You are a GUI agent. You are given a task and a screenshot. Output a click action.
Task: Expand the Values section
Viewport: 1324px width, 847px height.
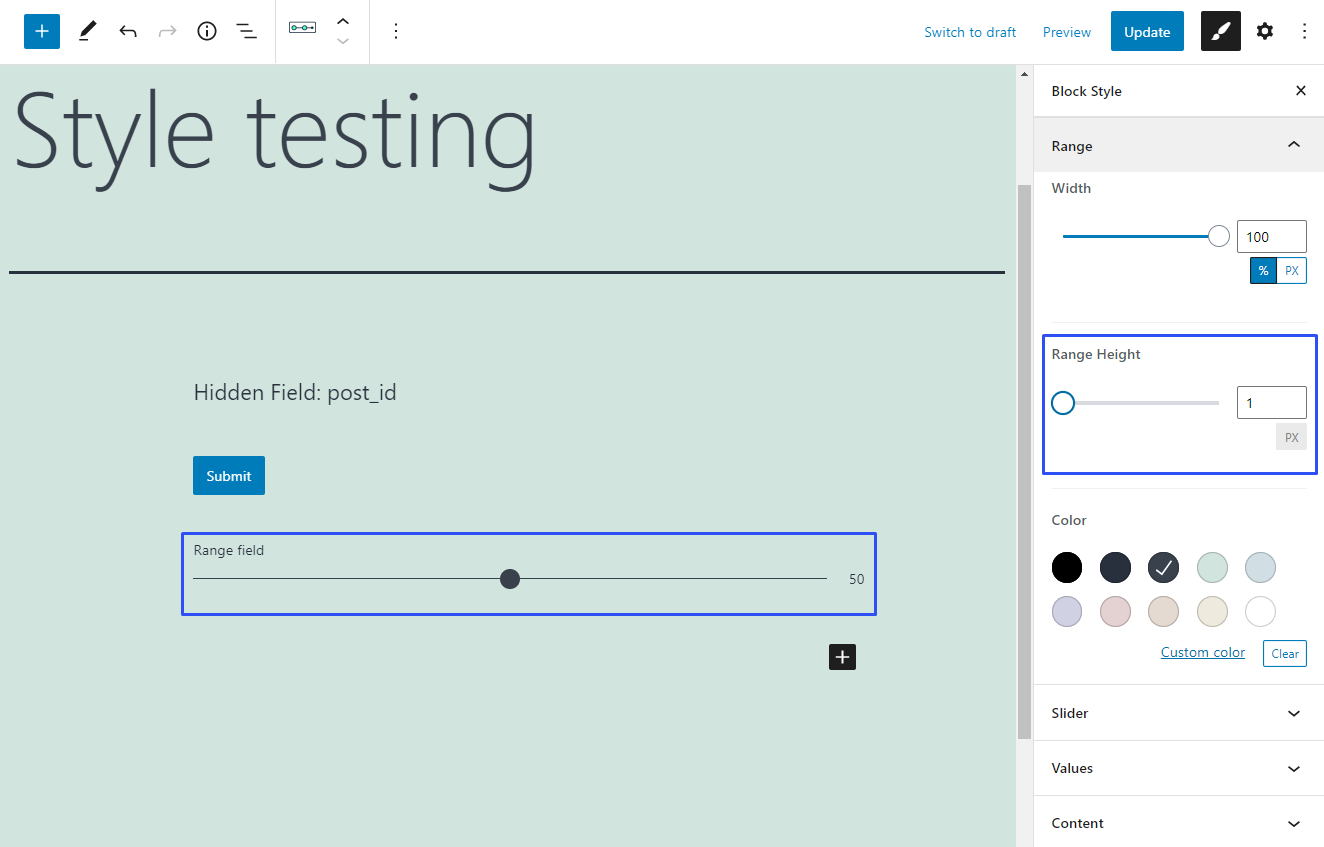1178,768
